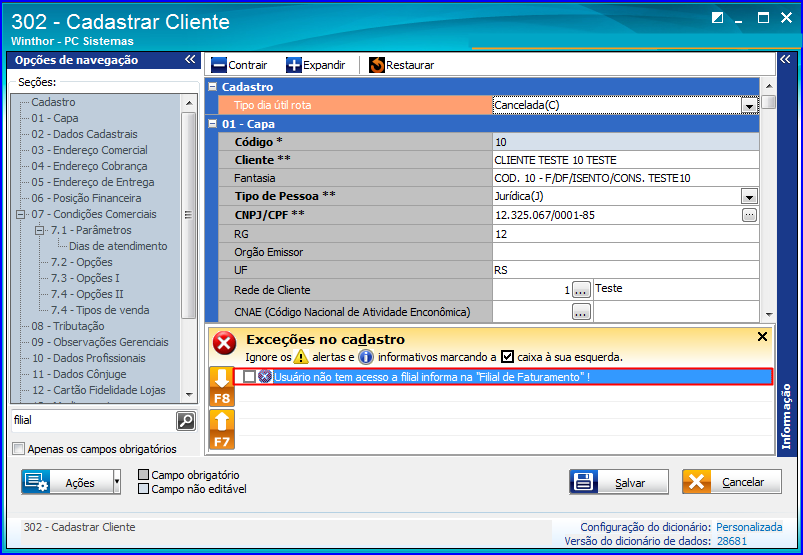Screen dimensions: 803x555
Task: Click the red error icon in Exceções
Action: pyautogui.click(x=224, y=343)
